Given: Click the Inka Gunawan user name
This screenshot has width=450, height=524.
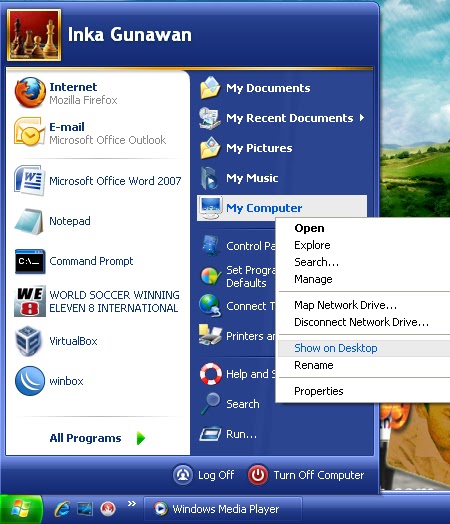Looking at the screenshot, I should point(130,34).
